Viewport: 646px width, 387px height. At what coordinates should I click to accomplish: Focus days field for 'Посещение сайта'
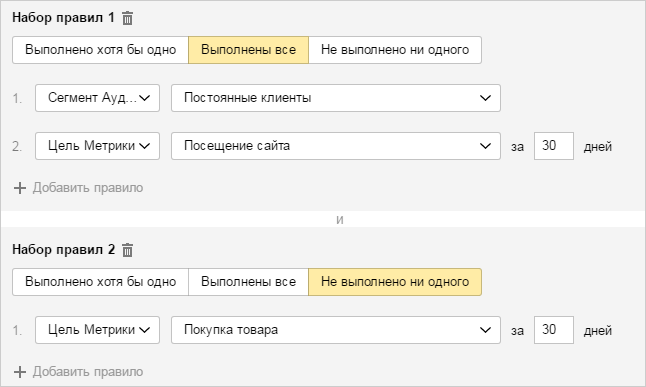click(554, 146)
